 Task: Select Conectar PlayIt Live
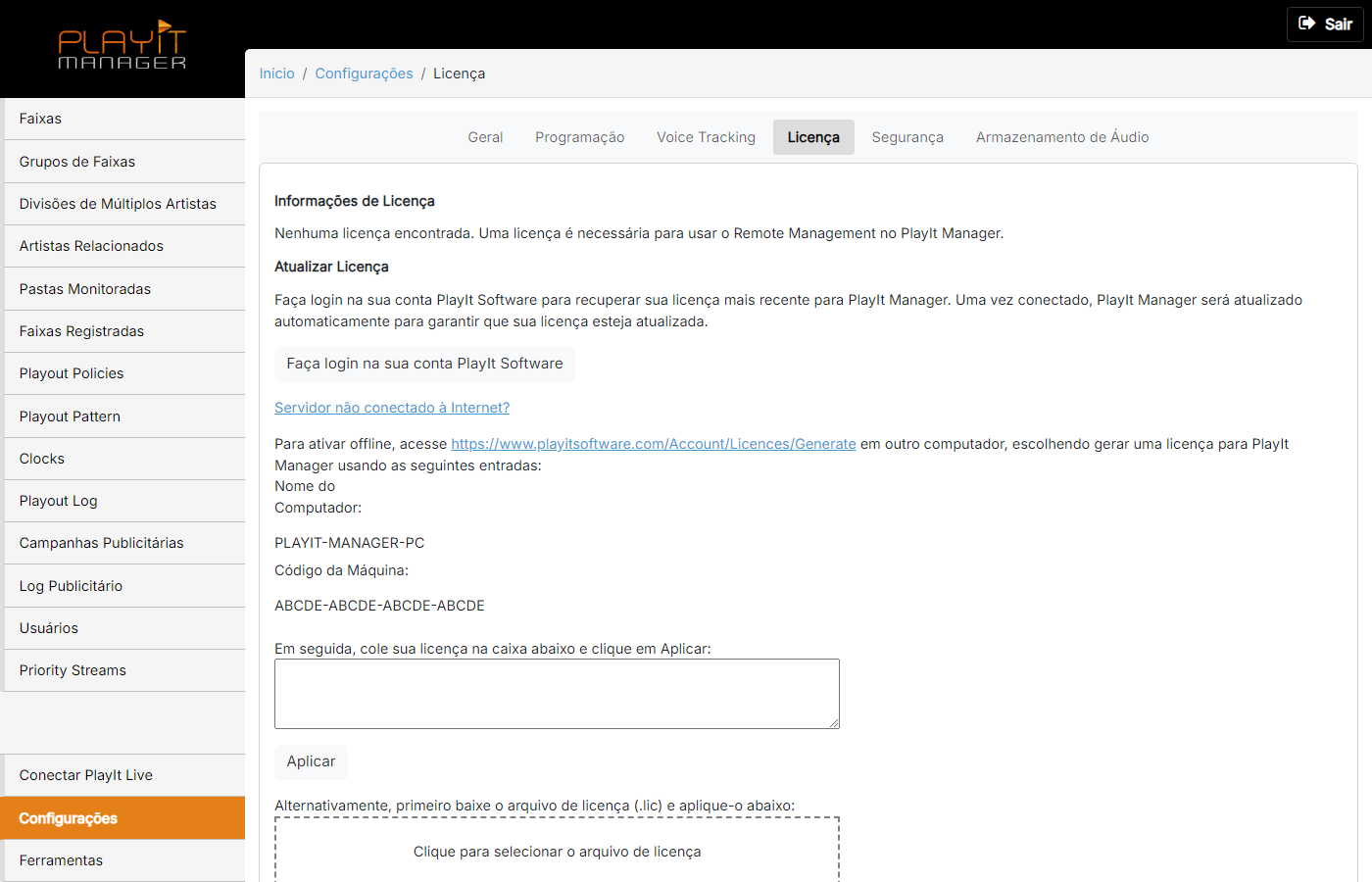click(x=124, y=775)
